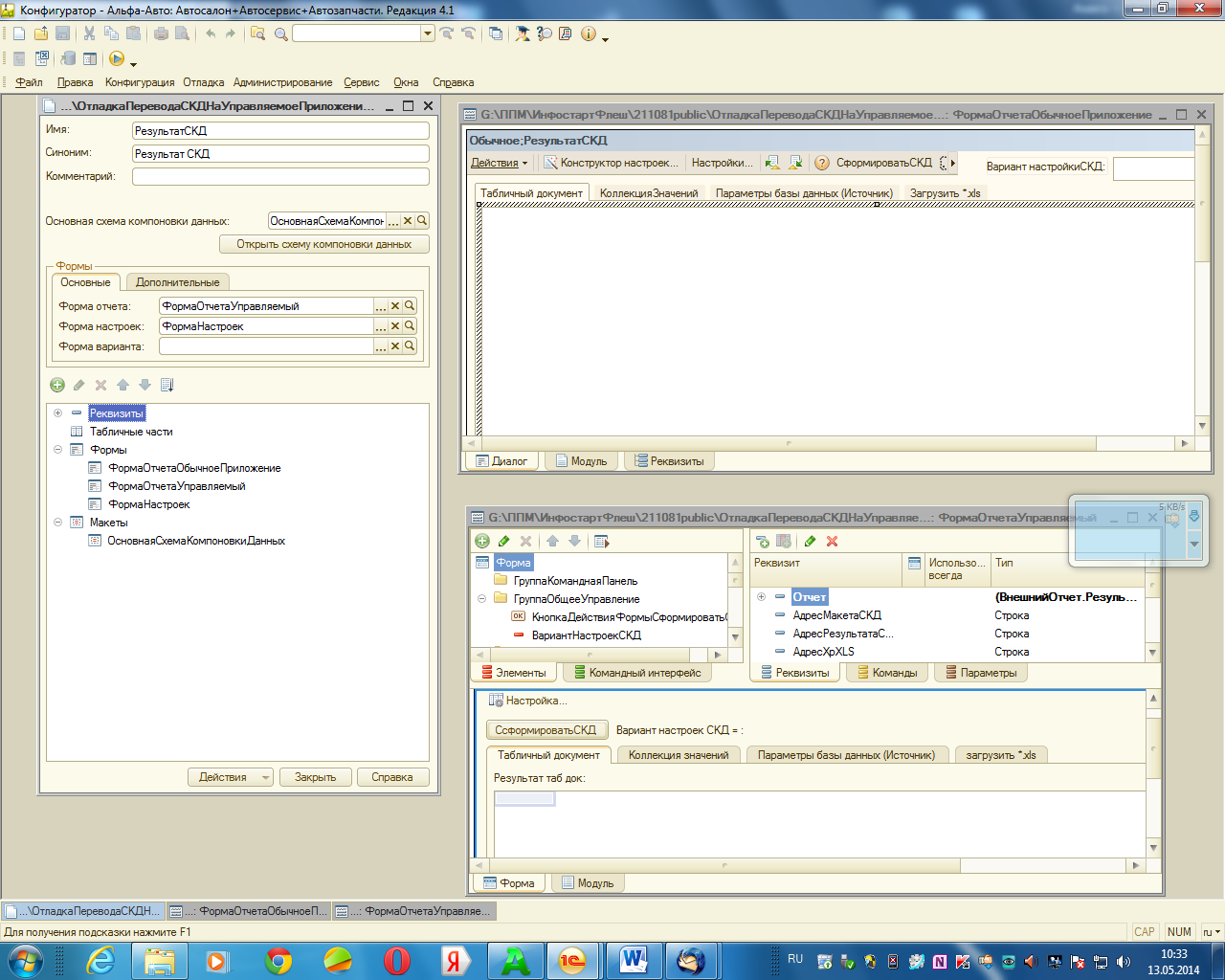Open the Opera browser taskbar icon
The width and height of the screenshot is (1225, 980).
(x=397, y=960)
